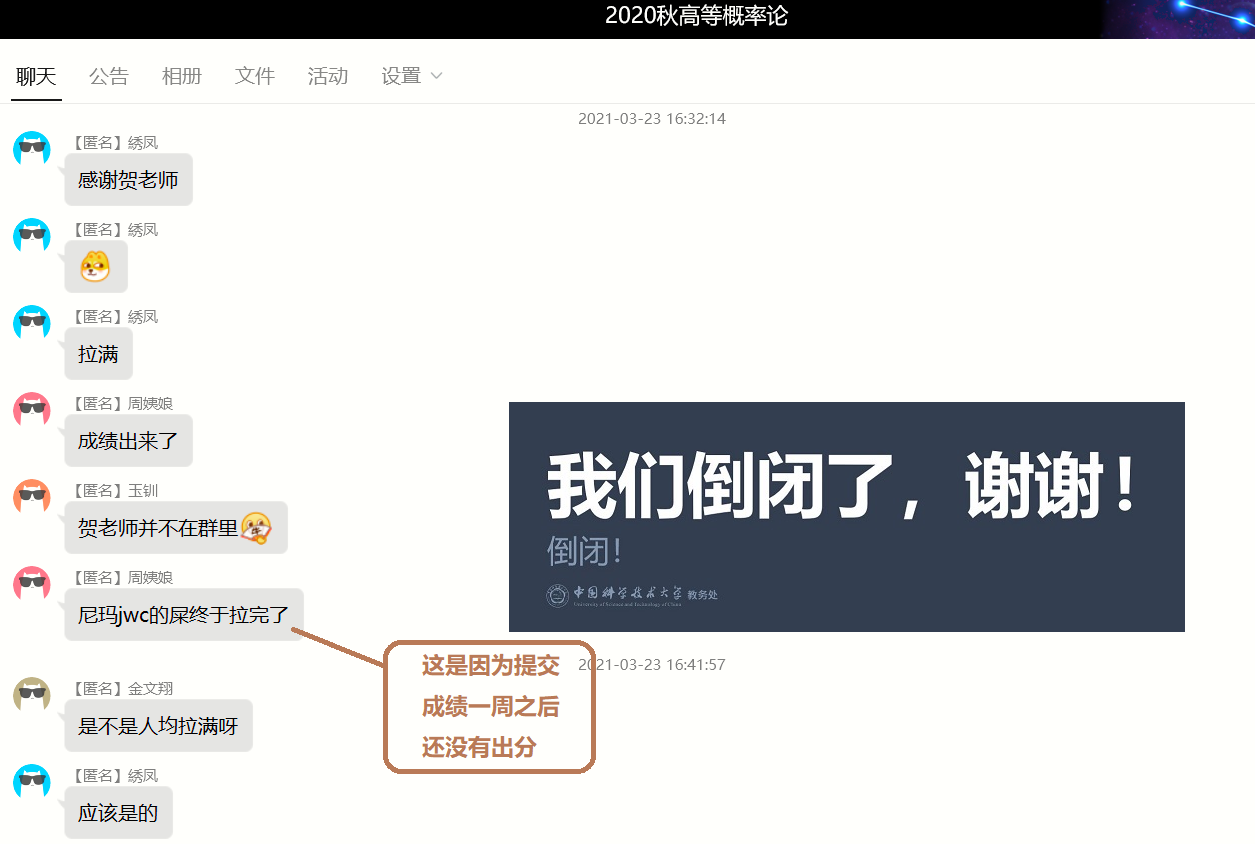The width and height of the screenshot is (1255, 844).
Task: Open the 我们倒闭了，谢谢！ image
Action: pyautogui.click(x=846, y=516)
